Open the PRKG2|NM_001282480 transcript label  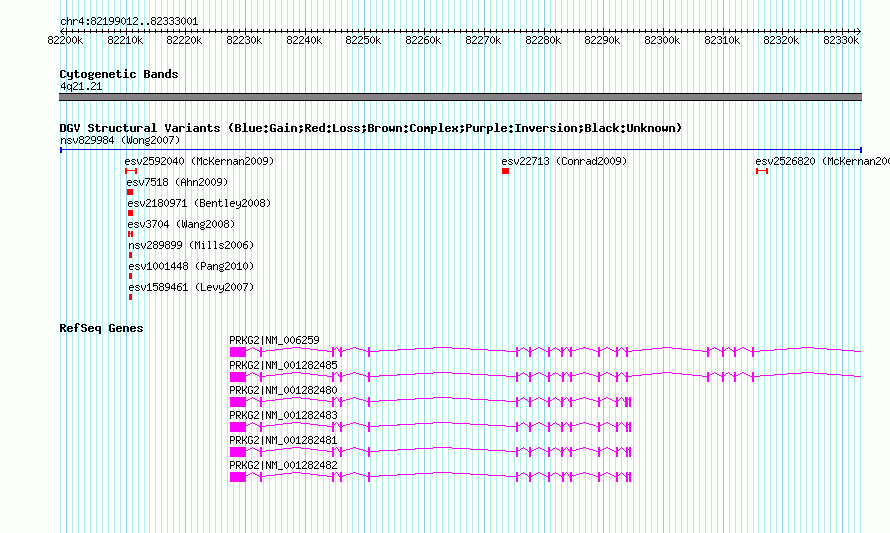[283, 390]
